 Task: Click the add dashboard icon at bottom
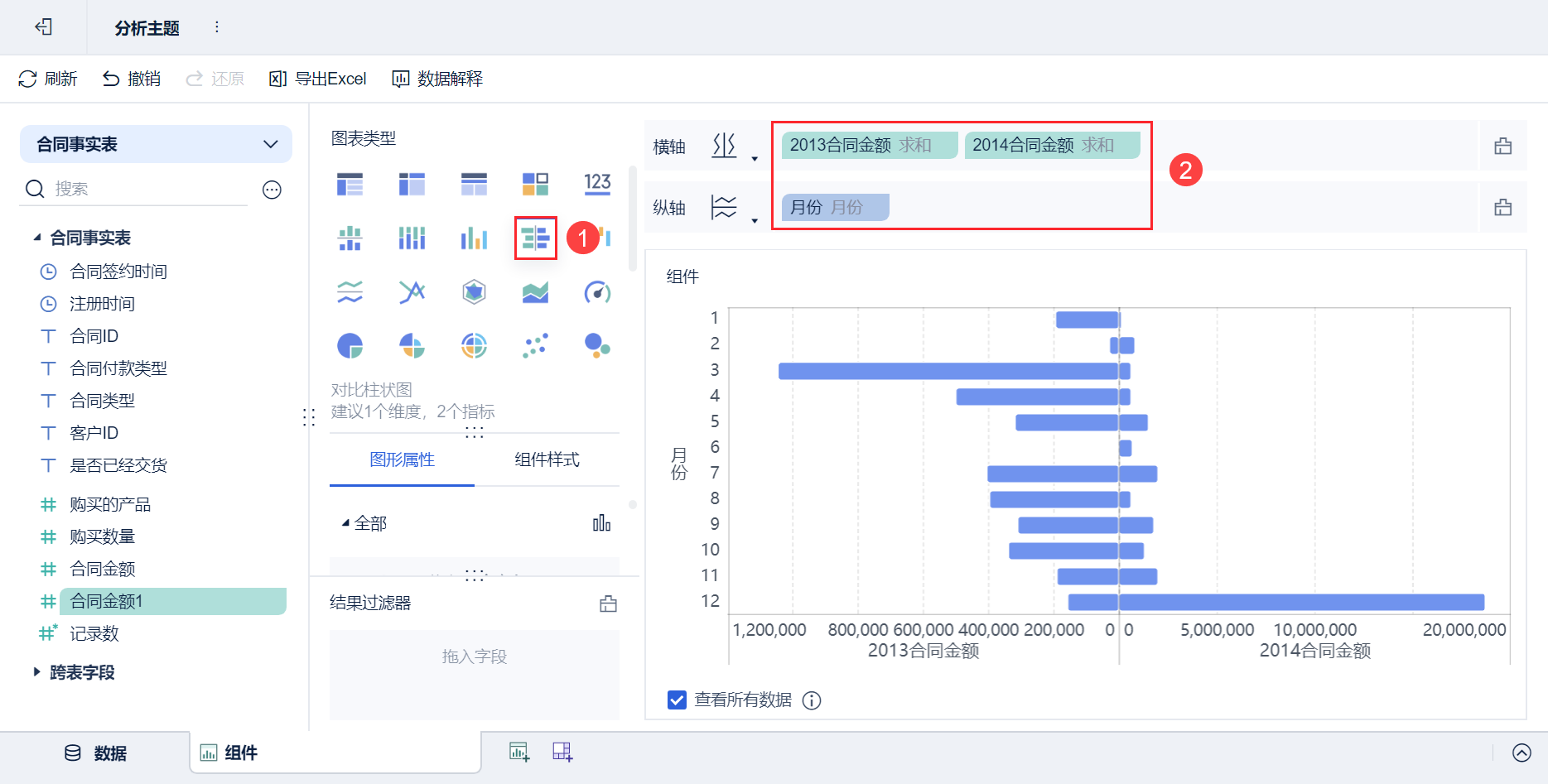pos(562,752)
